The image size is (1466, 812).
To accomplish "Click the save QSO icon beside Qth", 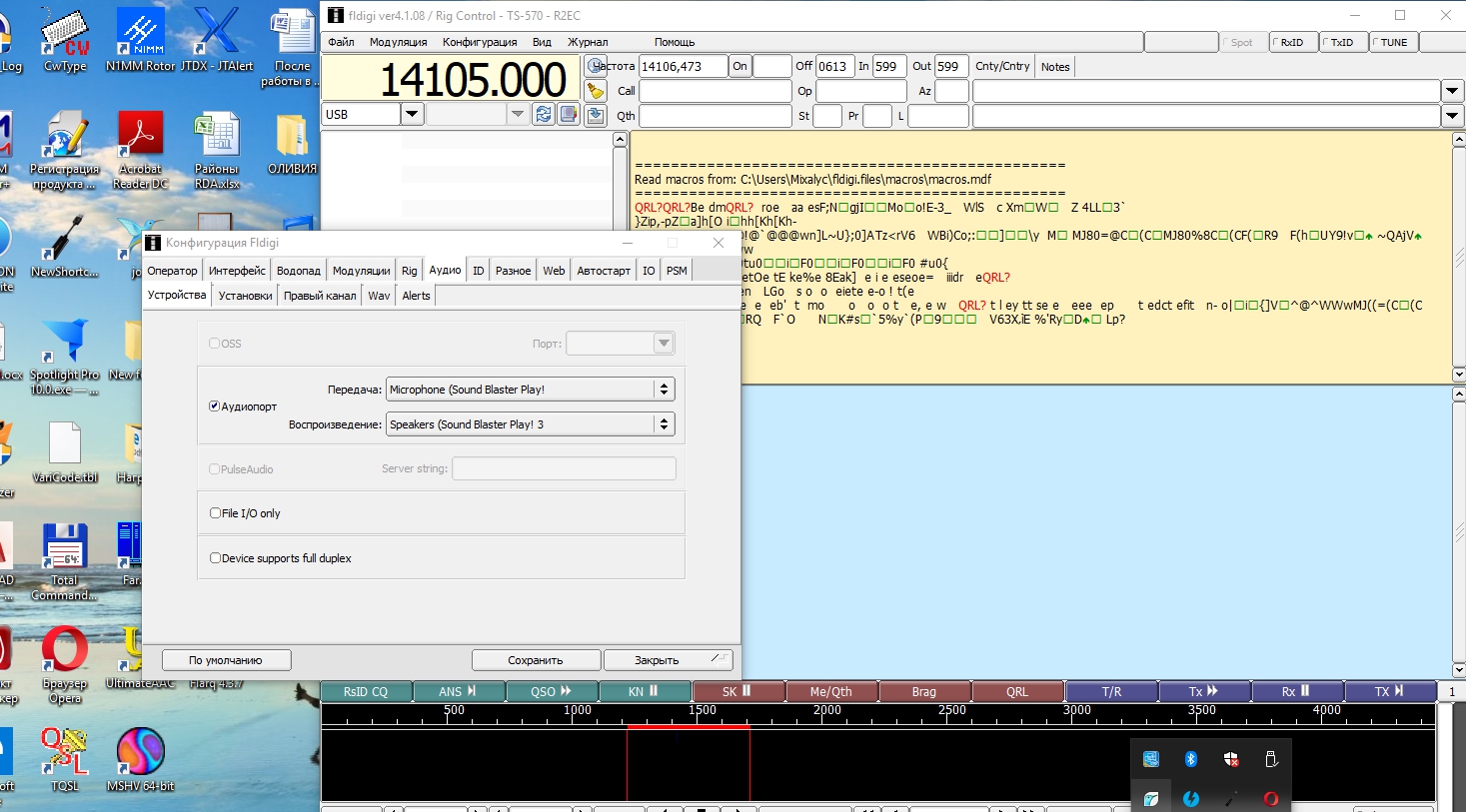I will [596, 115].
